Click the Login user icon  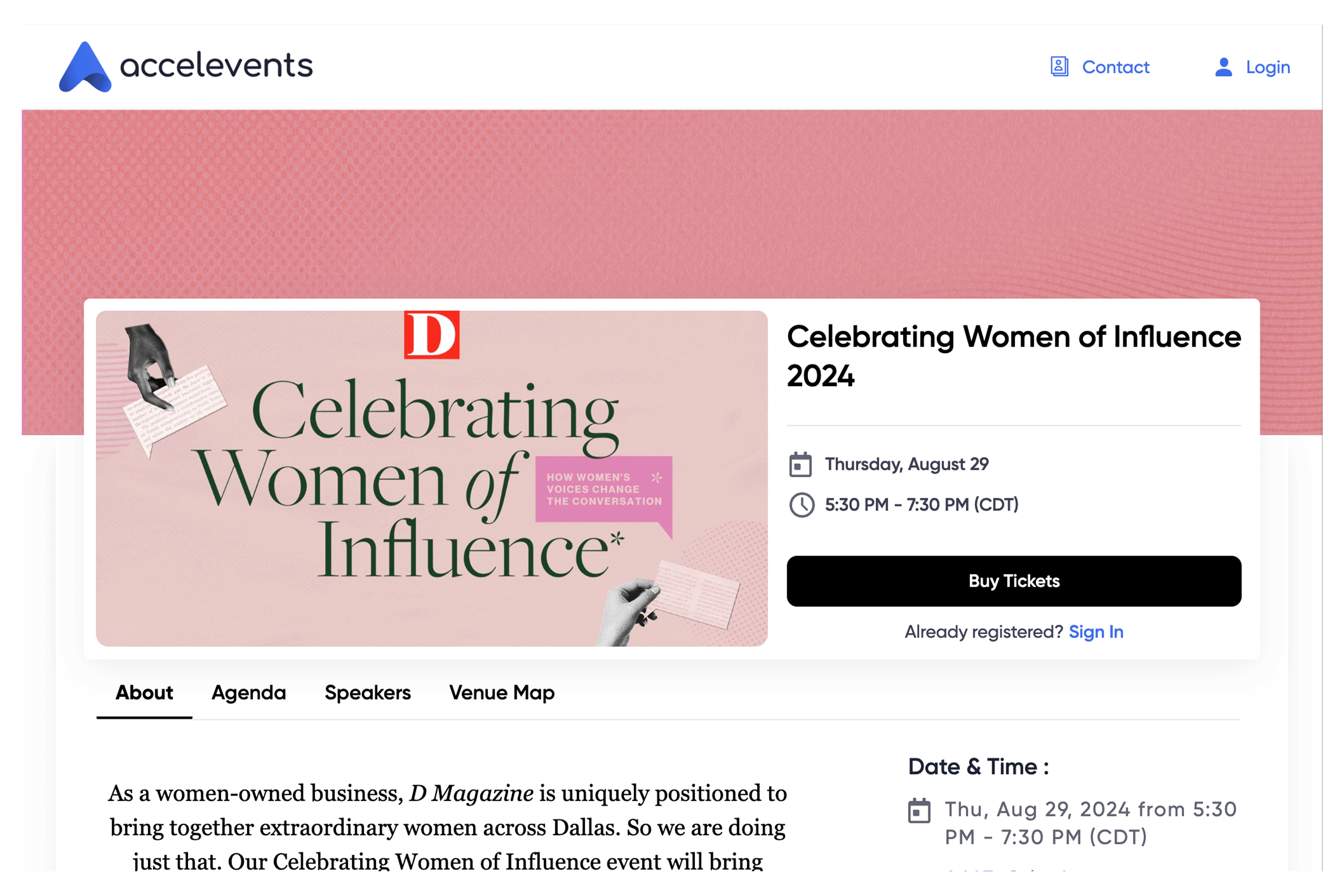click(x=1223, y=67)
